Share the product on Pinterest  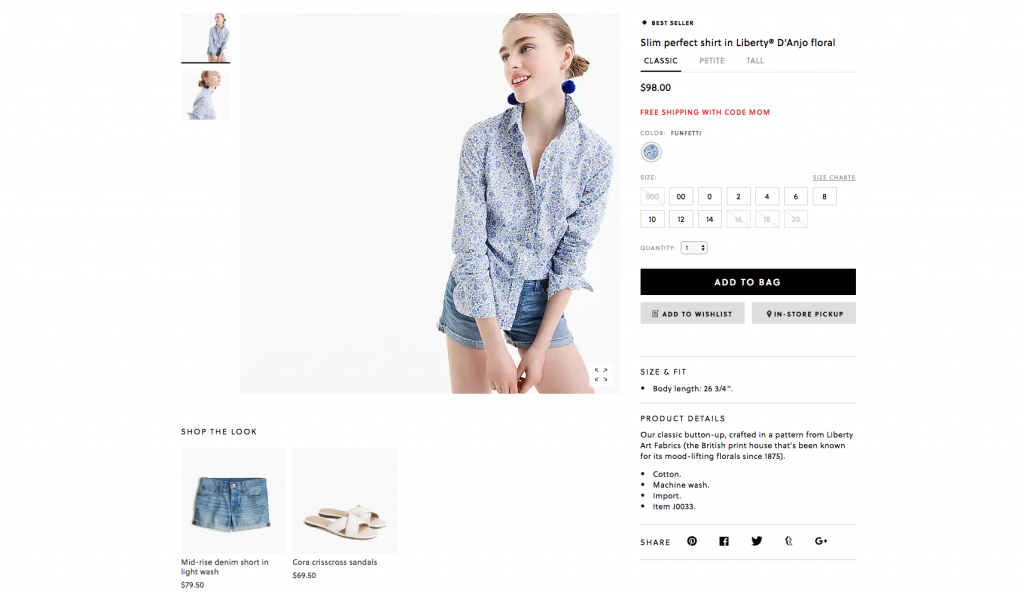[692, 541]
